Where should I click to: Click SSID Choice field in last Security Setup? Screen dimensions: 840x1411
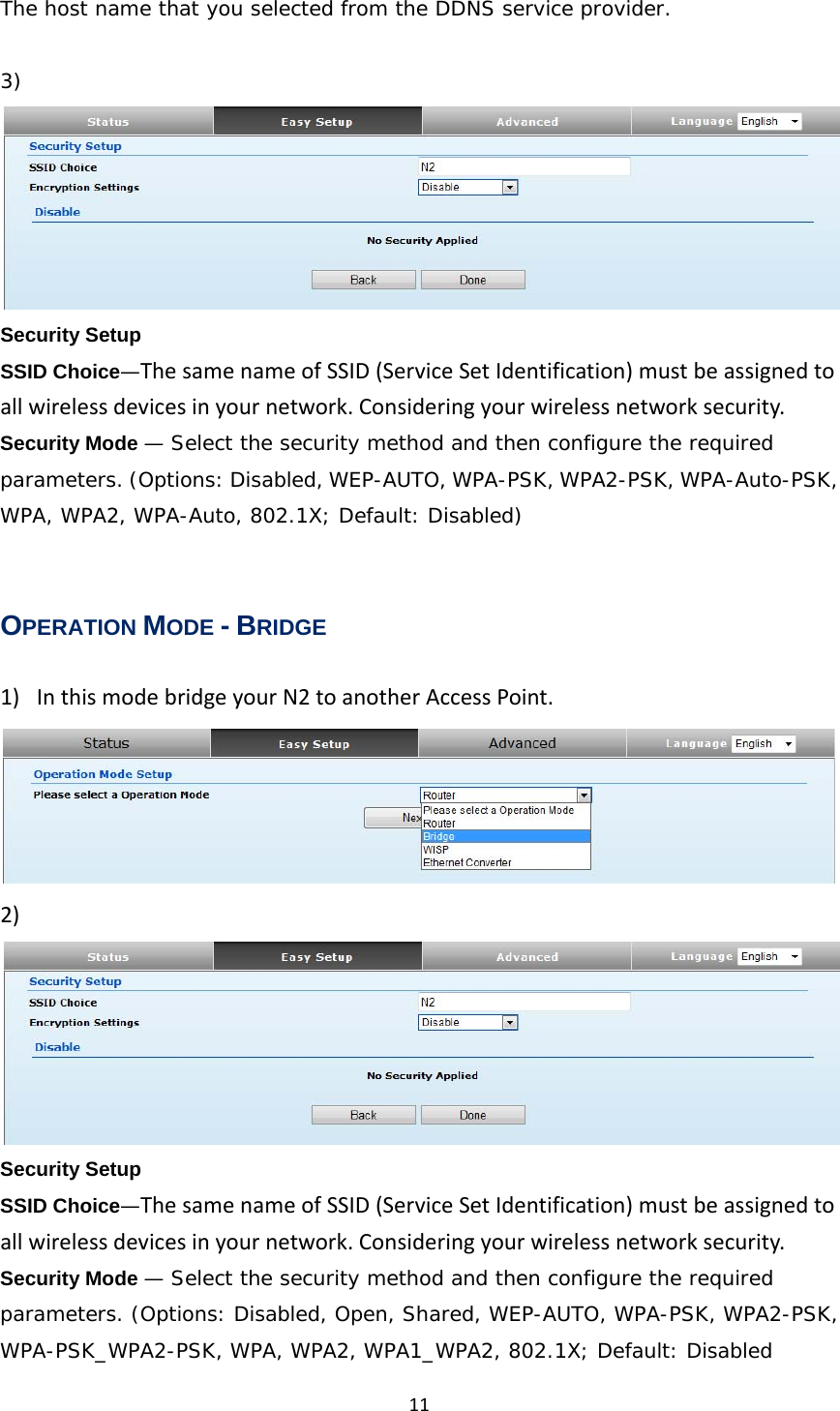(524, 1003)
